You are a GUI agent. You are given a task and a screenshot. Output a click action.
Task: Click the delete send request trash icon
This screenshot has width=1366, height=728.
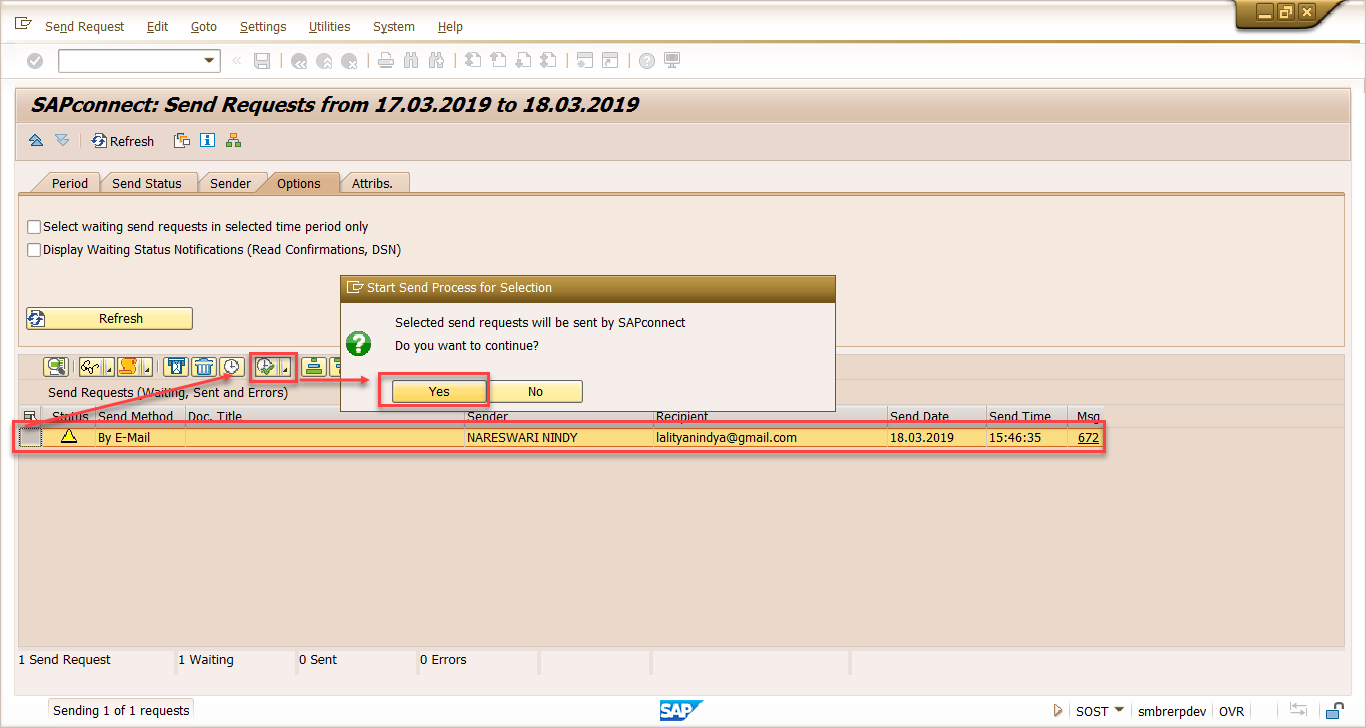coord(204,367)
